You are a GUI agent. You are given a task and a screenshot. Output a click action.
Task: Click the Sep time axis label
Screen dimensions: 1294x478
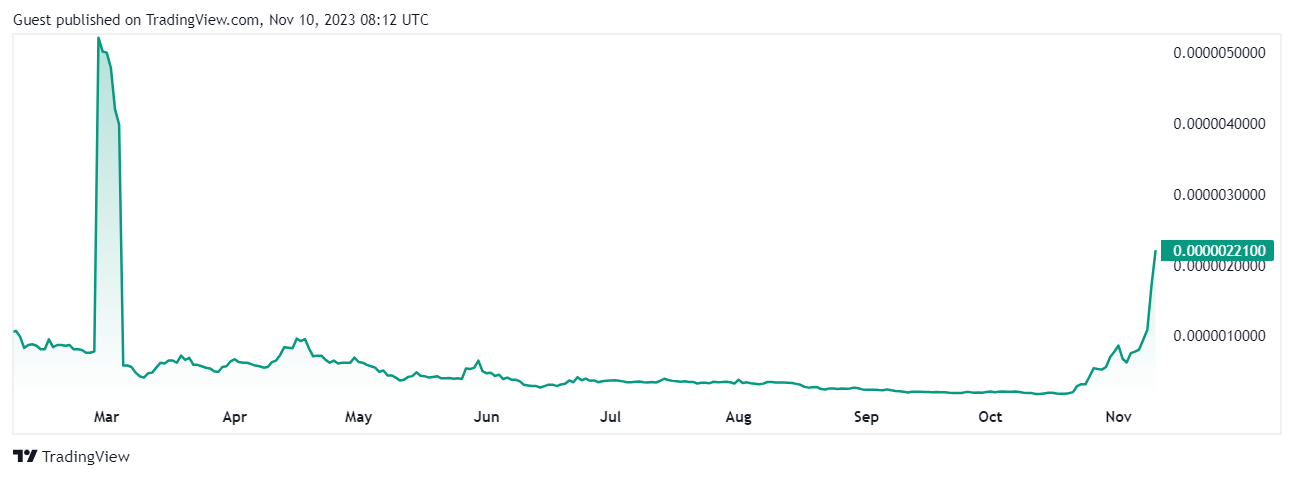pyautogui.click(x=866, y=417)
